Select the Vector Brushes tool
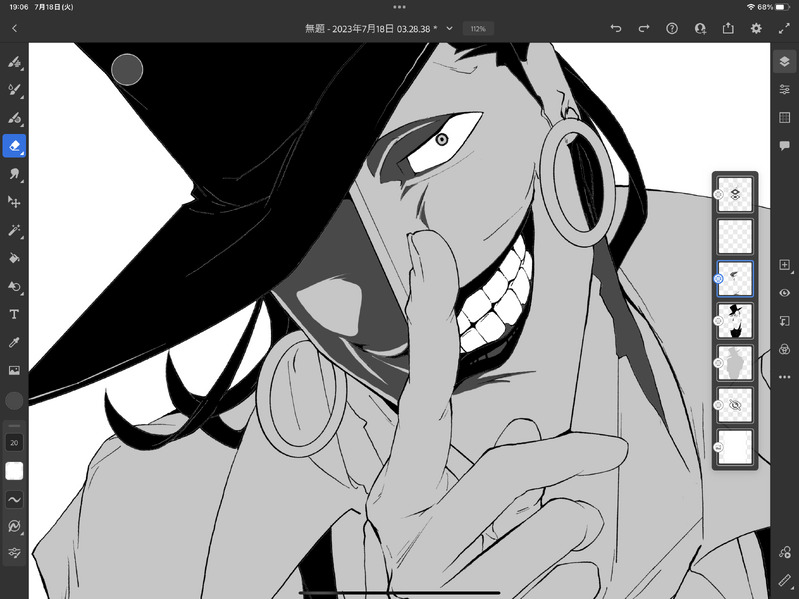 [14, 118]
